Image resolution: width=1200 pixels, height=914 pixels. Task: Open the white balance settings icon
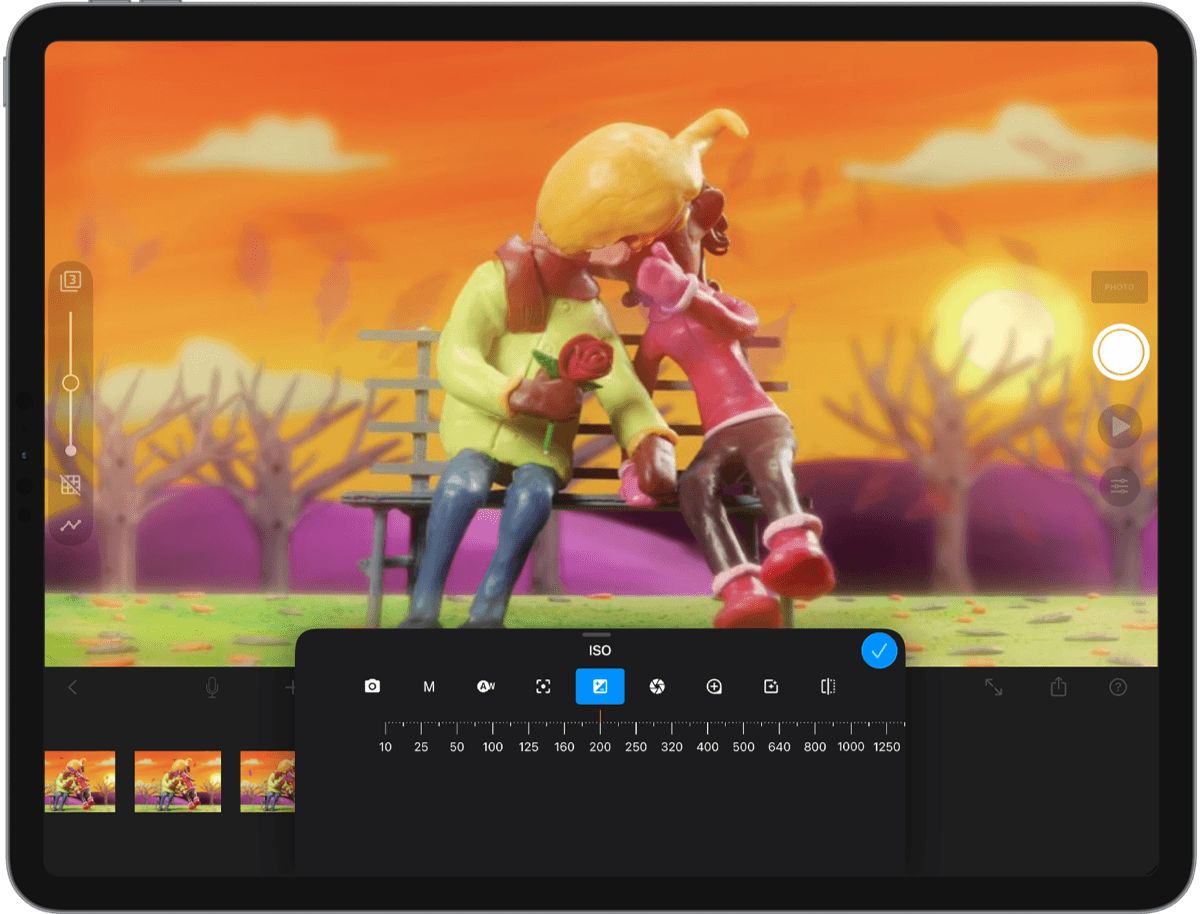point(486,687)
